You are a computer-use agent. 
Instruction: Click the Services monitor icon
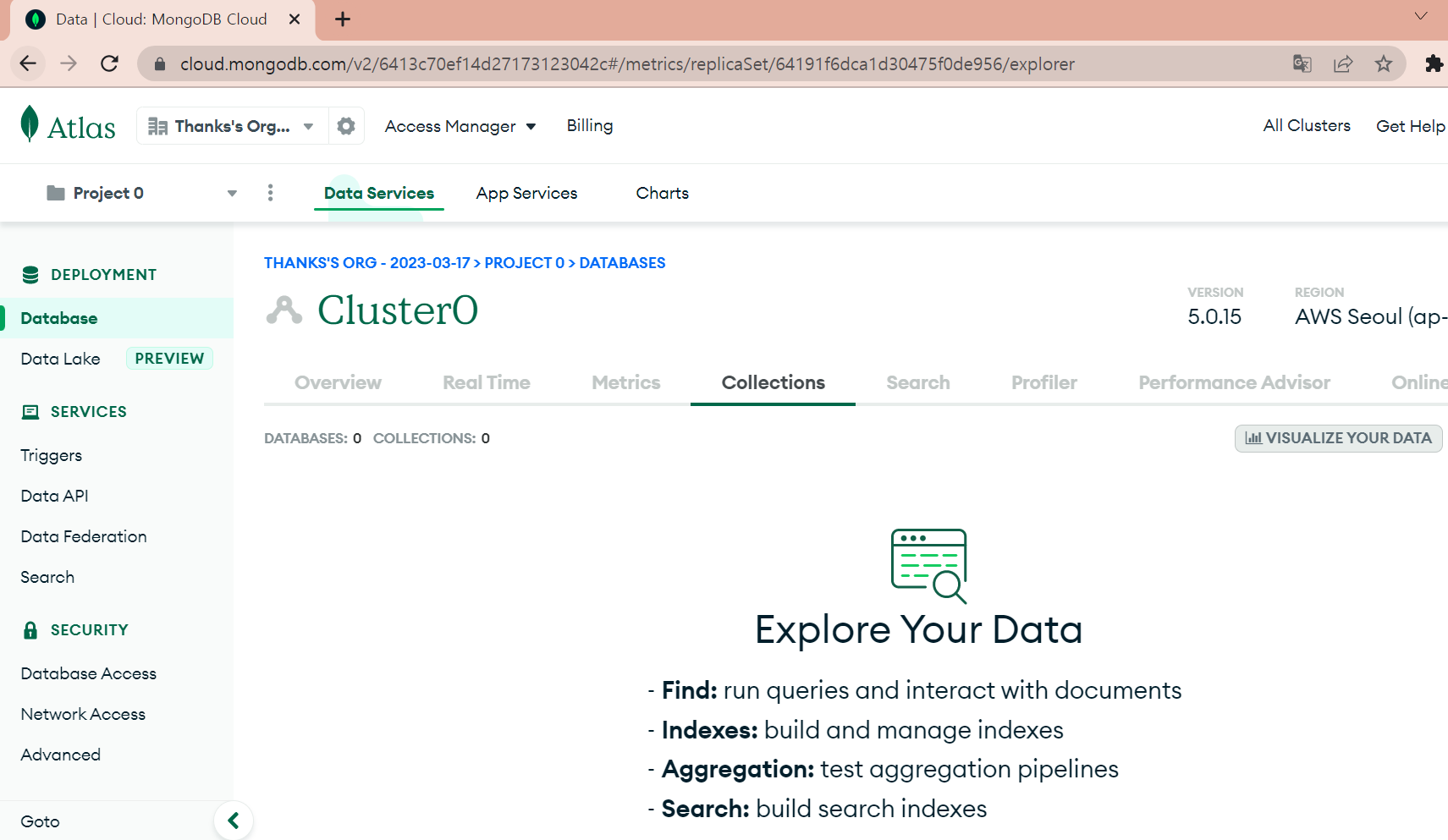click(x=30, y=412)
